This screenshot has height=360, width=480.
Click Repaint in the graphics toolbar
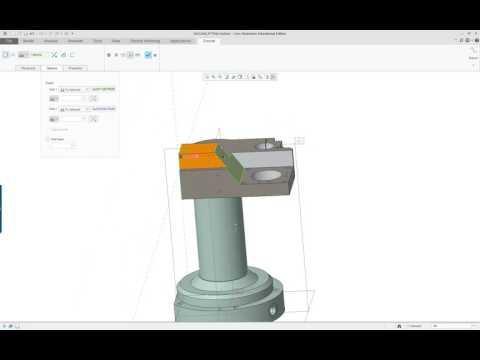[x=227, y=77]
